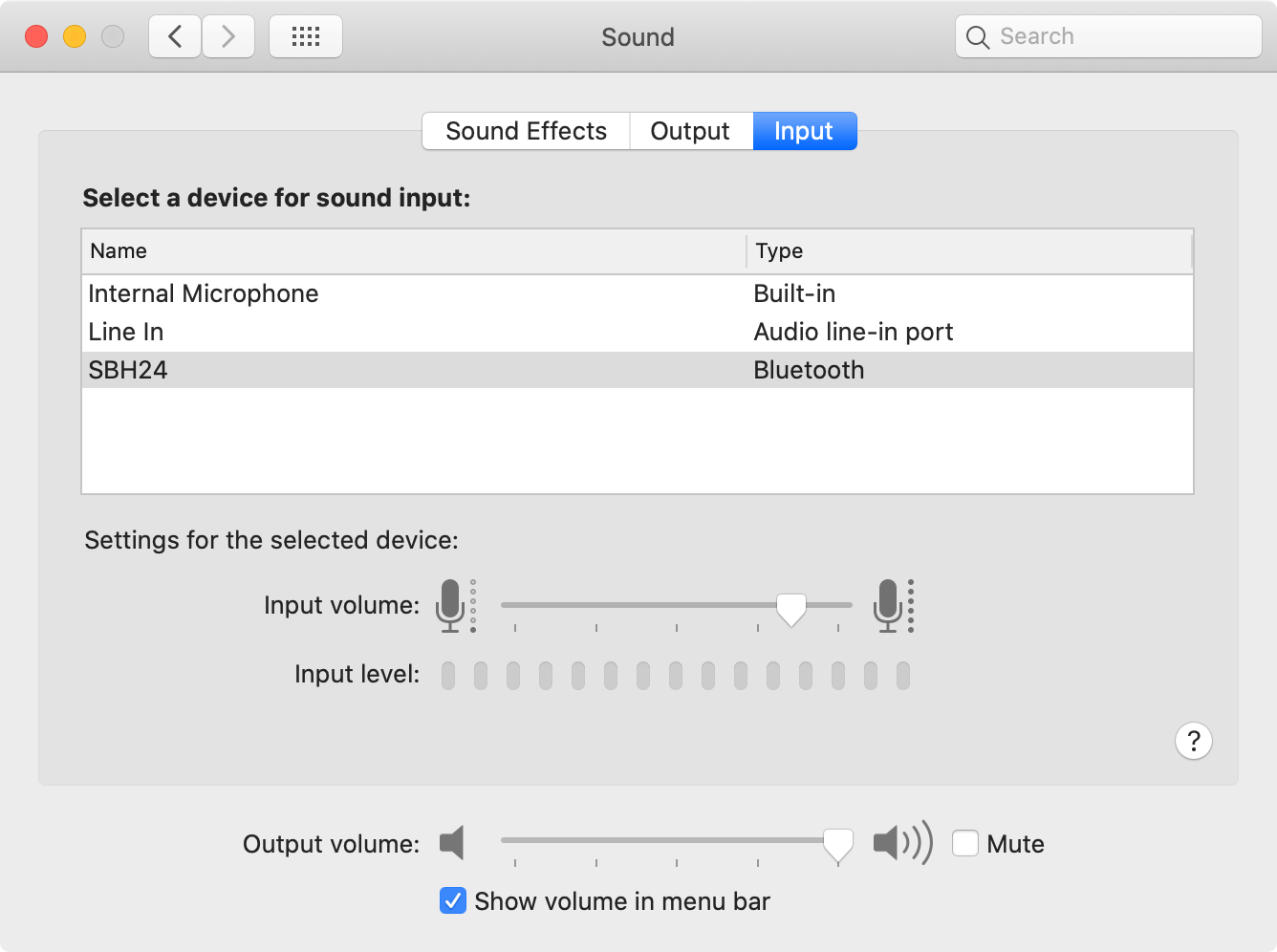Click the back navigation arrow

[x=174, y=35]
